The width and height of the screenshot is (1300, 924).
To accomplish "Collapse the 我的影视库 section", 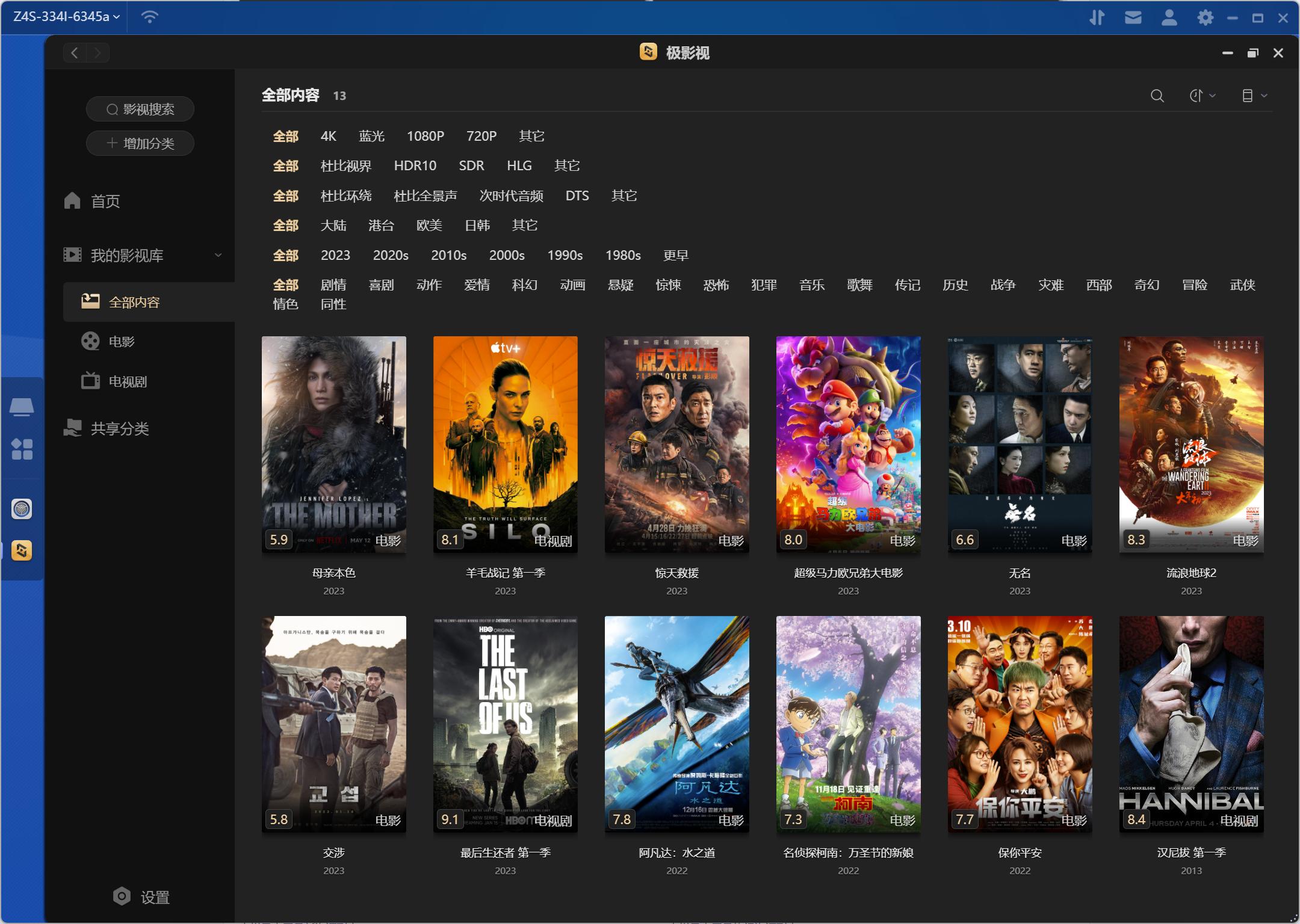I will pyautogui.click(x=218, y=254).
